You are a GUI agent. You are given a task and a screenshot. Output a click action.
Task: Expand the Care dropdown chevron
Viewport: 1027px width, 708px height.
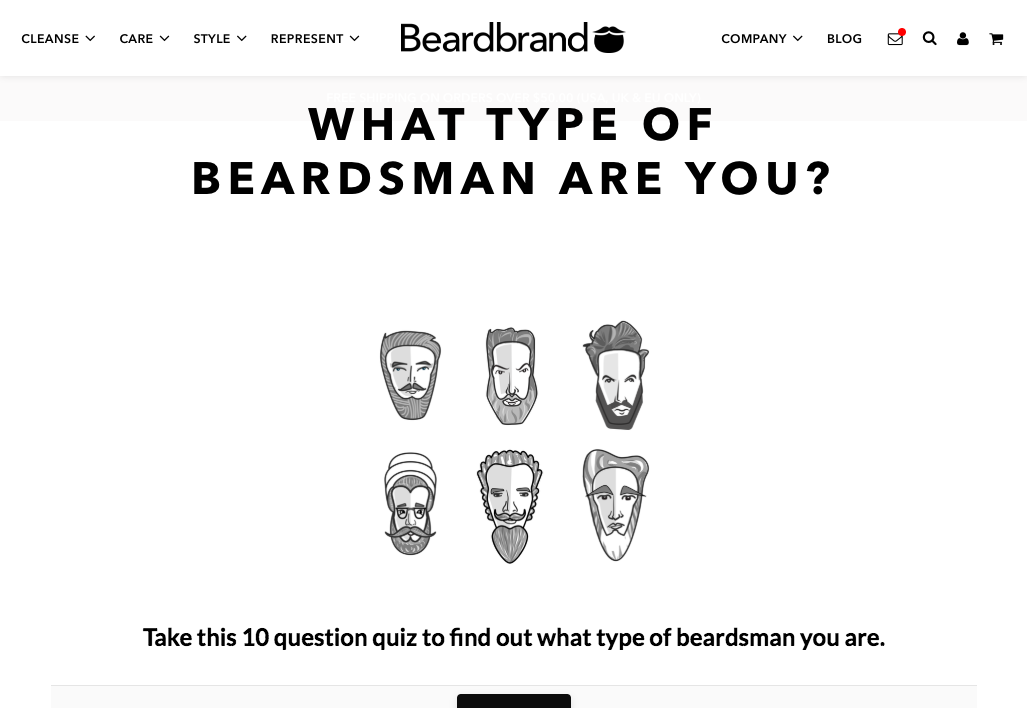(164, 39)
